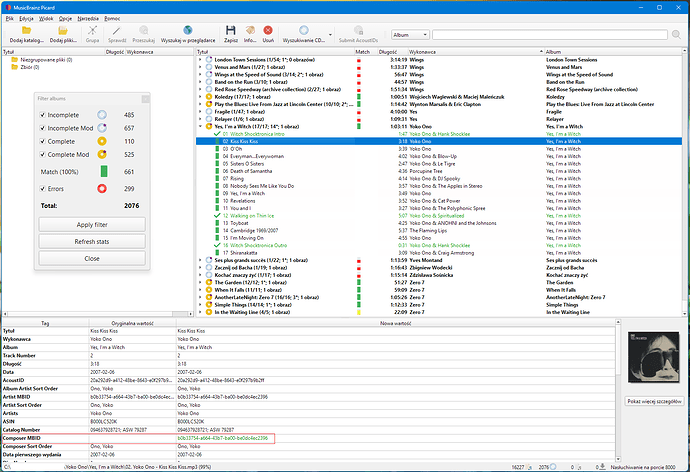Click the Apply filter button
Image resolution: width=690 pixels, height=472 pixels.
point(91,224)
